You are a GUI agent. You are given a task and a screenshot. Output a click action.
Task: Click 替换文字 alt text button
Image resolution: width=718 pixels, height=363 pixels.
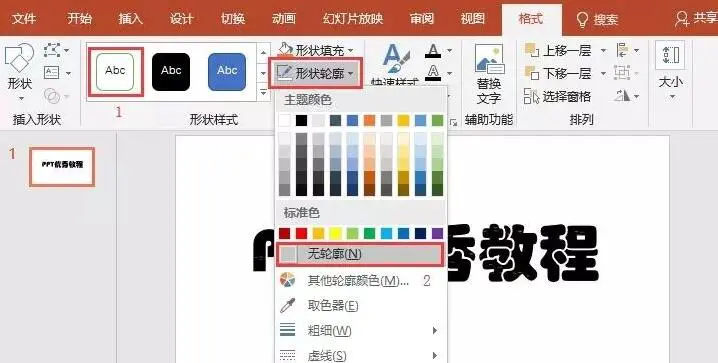[x=489, y=74]
